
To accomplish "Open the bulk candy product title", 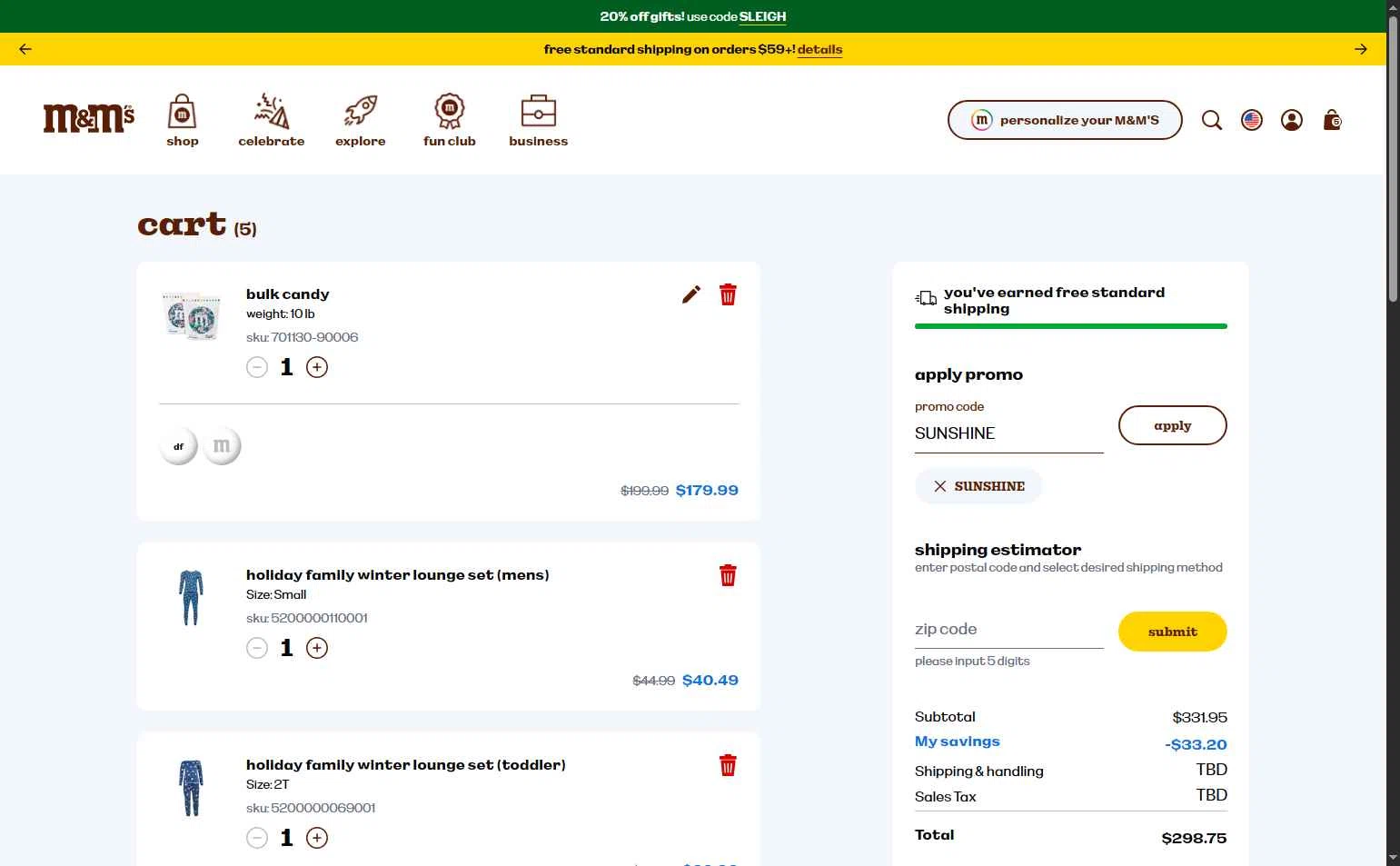I will (x=287, y=294).
